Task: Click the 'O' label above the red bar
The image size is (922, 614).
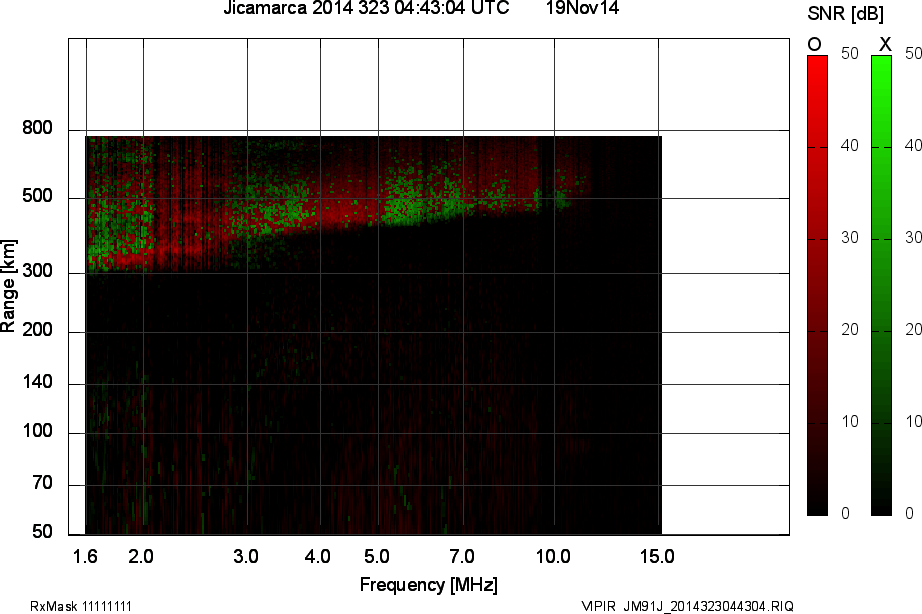Action: (814, 44)
